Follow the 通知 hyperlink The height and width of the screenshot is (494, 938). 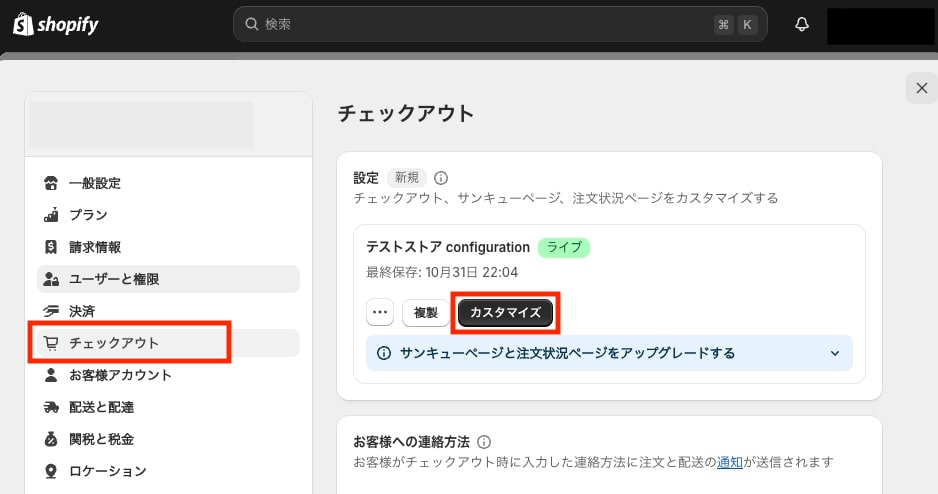coord(729,462)
